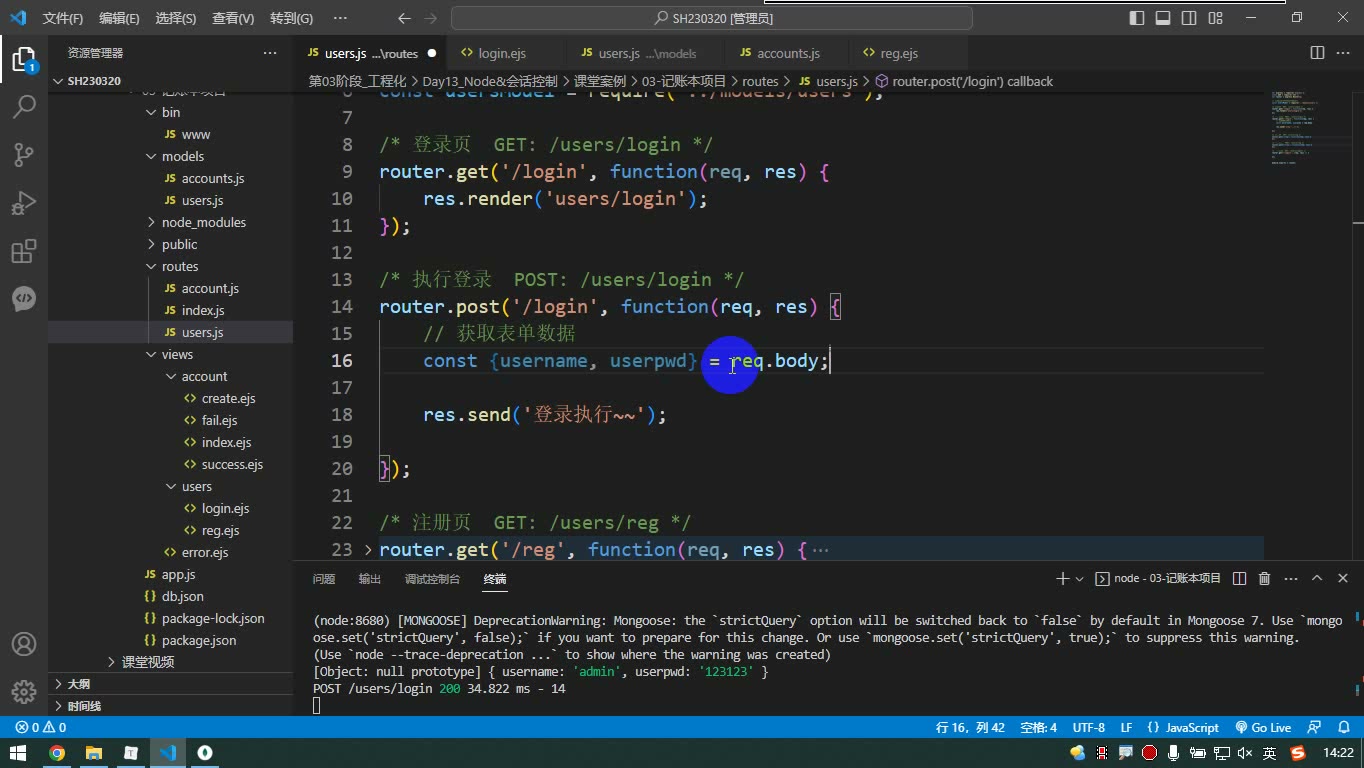The height and width of the screenshot is (768, 1364).
Task: Go back with the navigation arrow
Action: (x=404, y=18)
